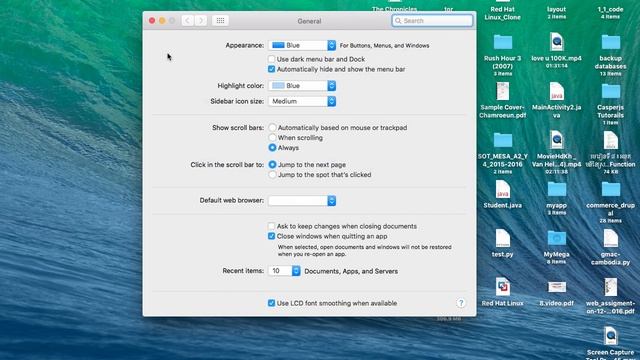640x360 pixels.
Task: Uncheck Automatically hide and show the menu bar
Action: [x=271, y=69]
